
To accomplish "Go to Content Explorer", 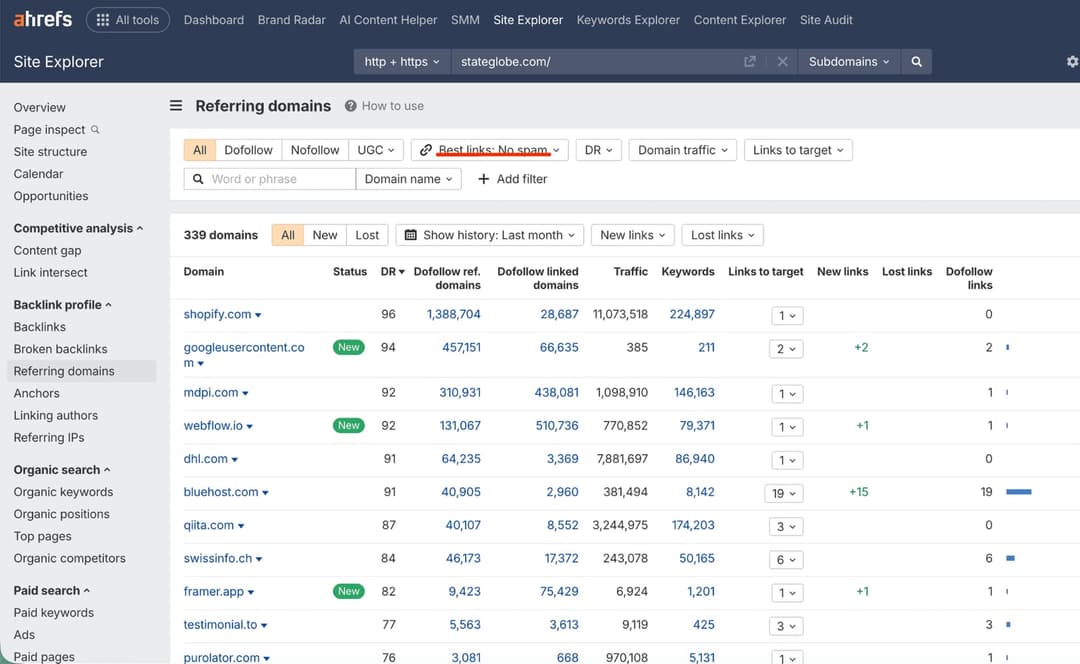I will pyautogui.click(x=740, y=20).
